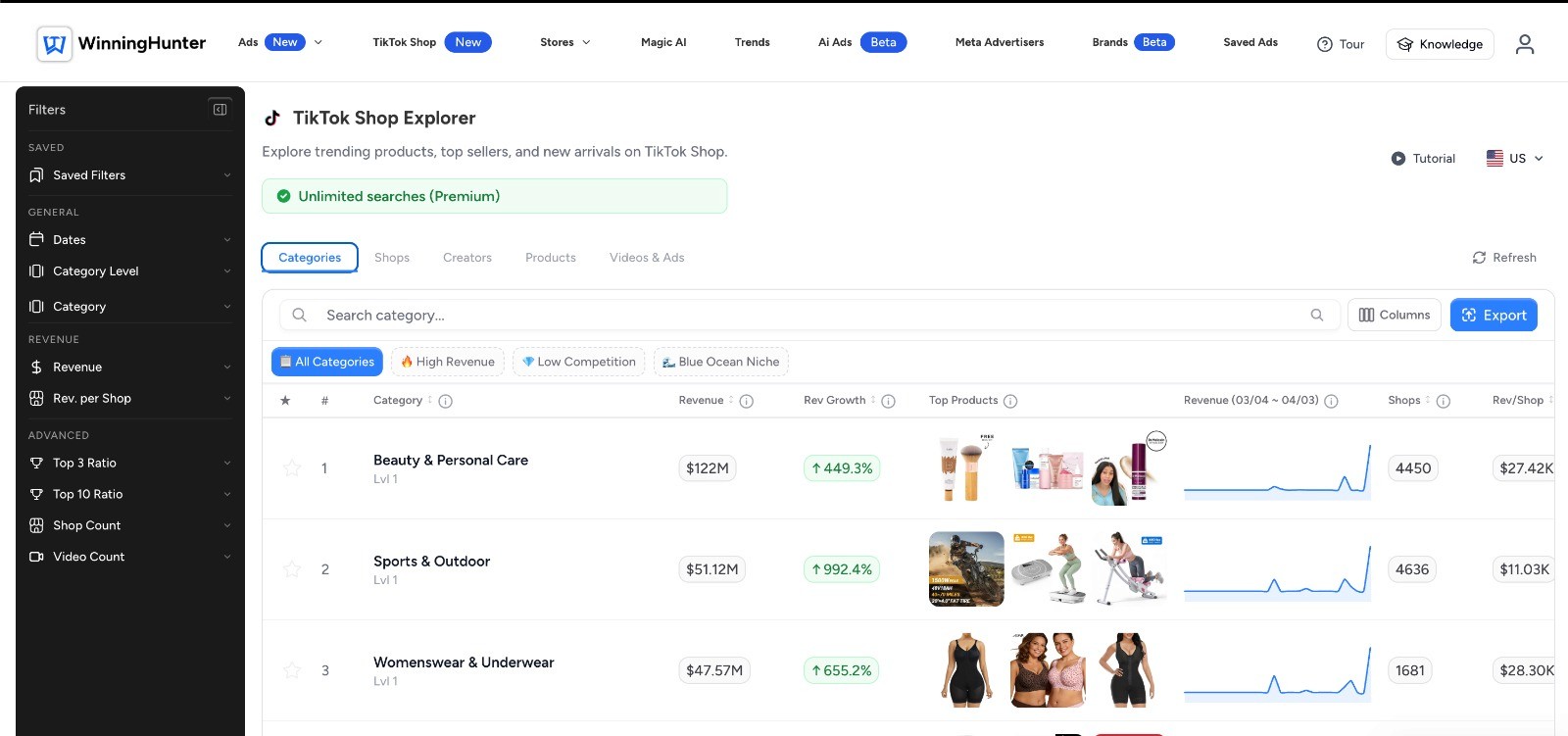The height and width of the screenshot is (736, 1568).
Task: Toggle the Blue Ocean Niche filter chip
Action: click(x=721, y=362)
